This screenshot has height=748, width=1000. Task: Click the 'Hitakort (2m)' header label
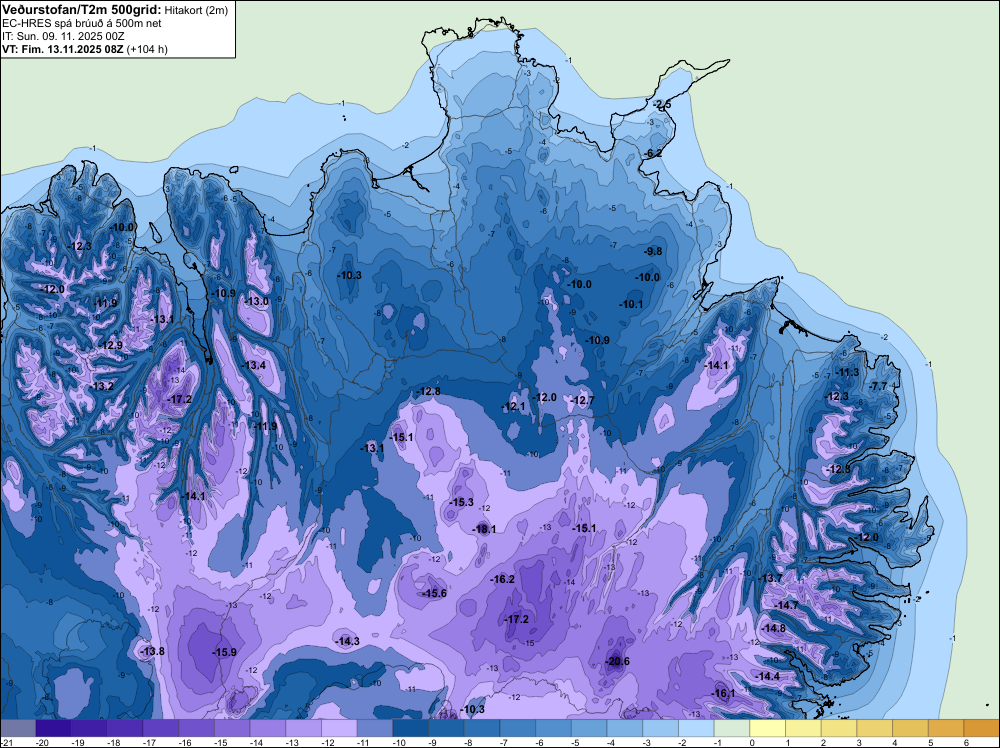click(196, 10)
